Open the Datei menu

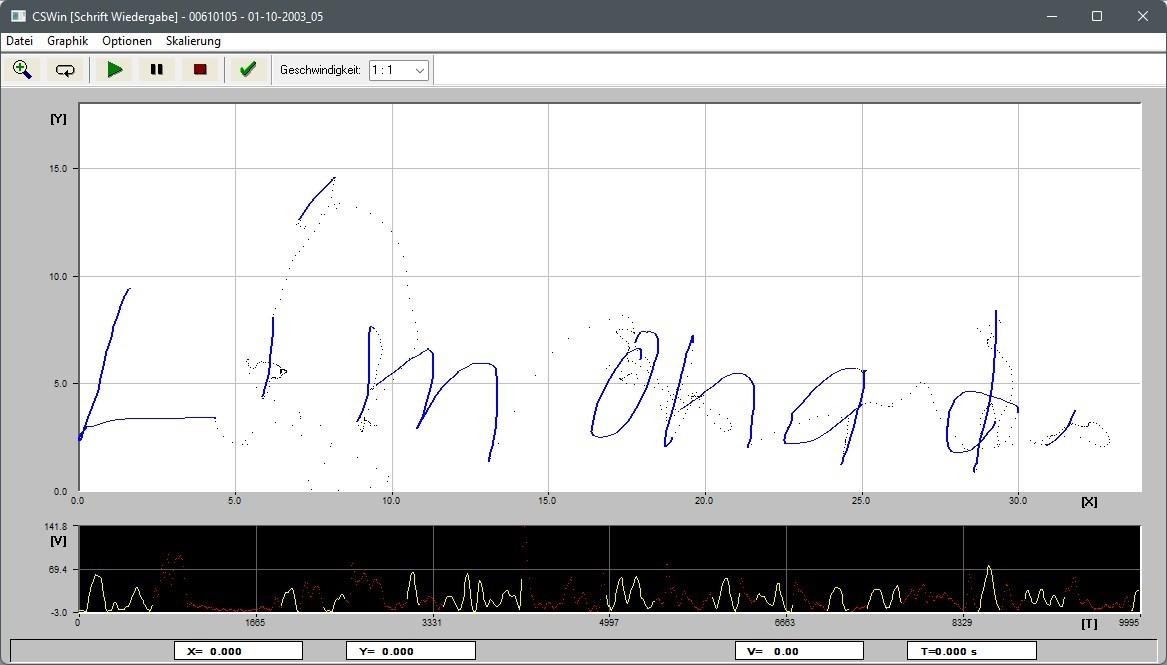pos(19,41)
